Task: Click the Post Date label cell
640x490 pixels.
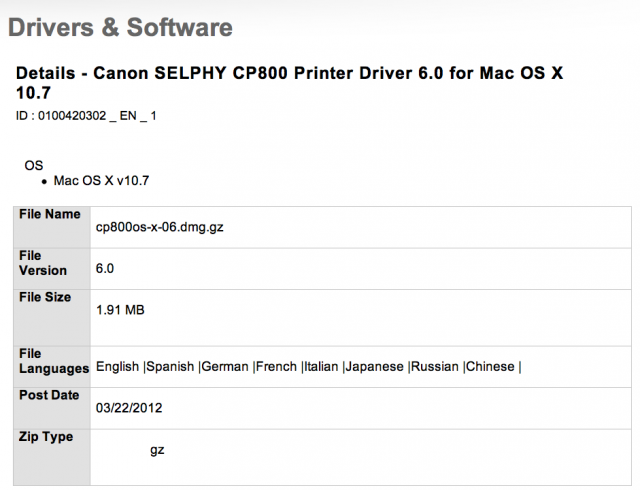Action: pyautogui.click(x=49, y=395)
